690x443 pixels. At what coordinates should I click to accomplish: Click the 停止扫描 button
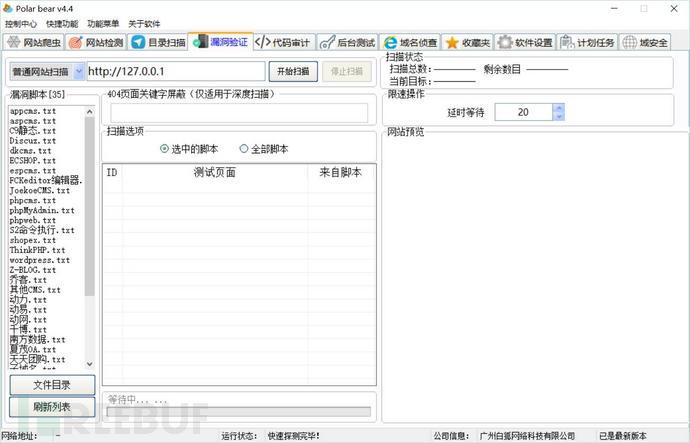tap(347, 71)
